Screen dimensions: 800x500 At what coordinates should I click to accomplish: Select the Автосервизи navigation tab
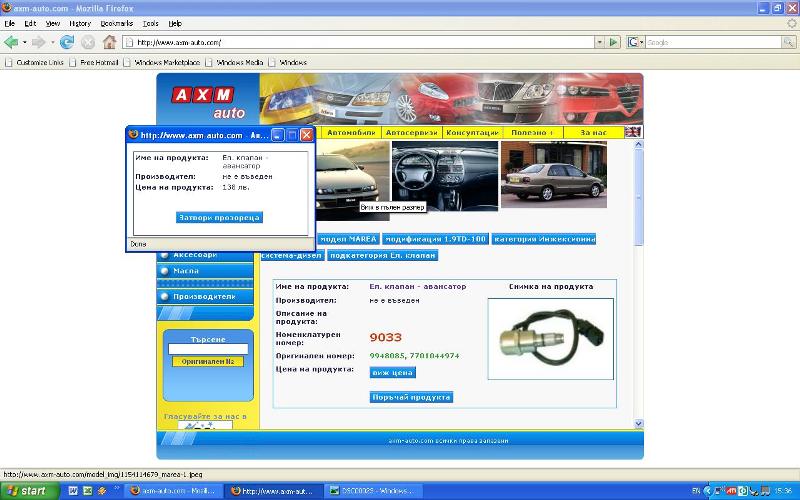(411, 132)
